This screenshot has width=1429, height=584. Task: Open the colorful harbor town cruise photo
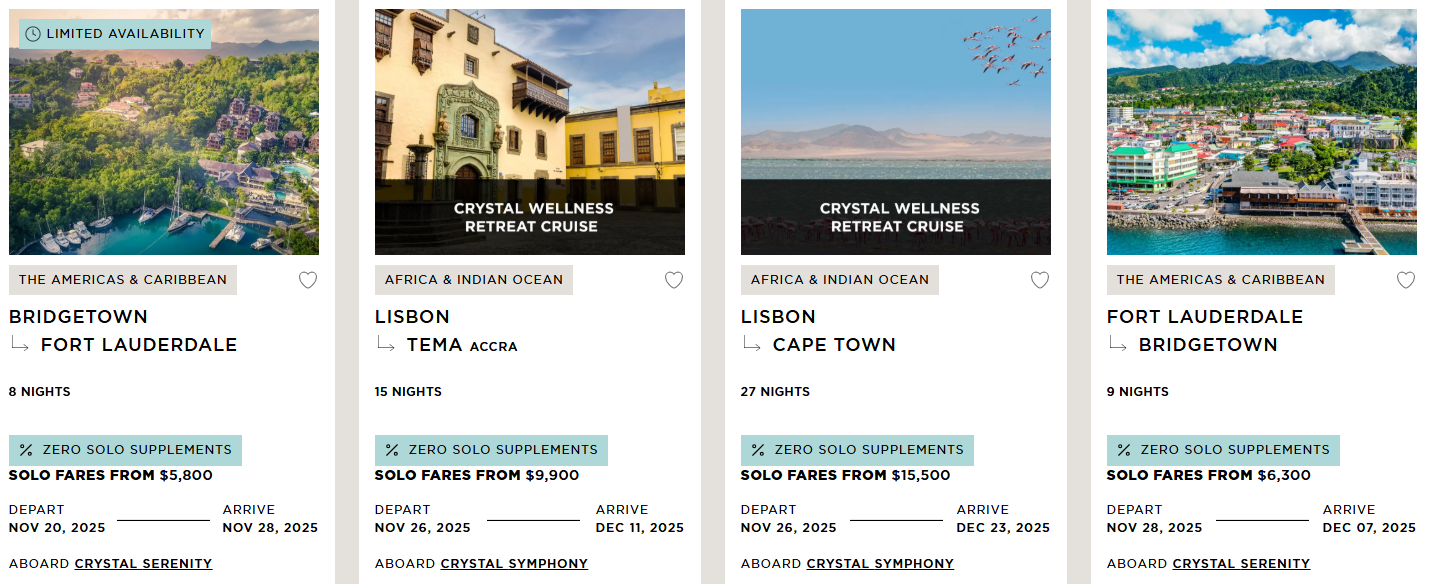(1262, 132)
